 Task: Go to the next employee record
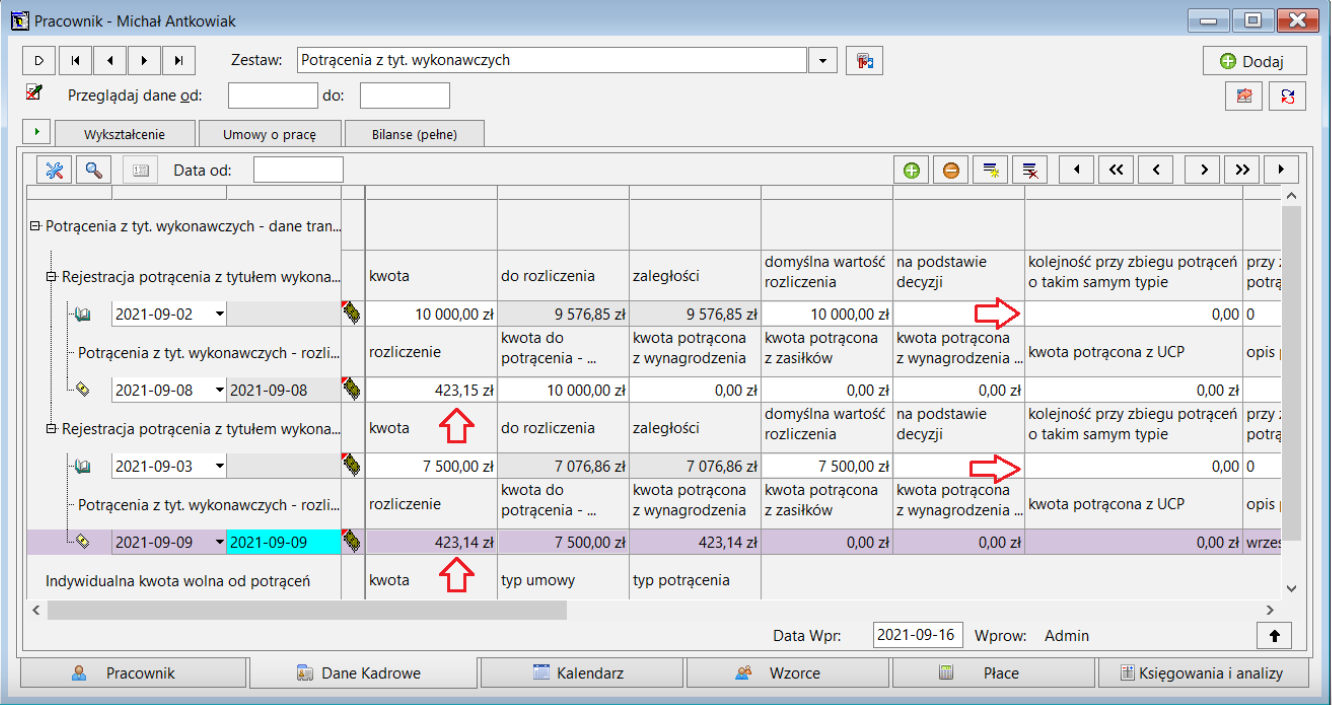(x=144, y=61)
